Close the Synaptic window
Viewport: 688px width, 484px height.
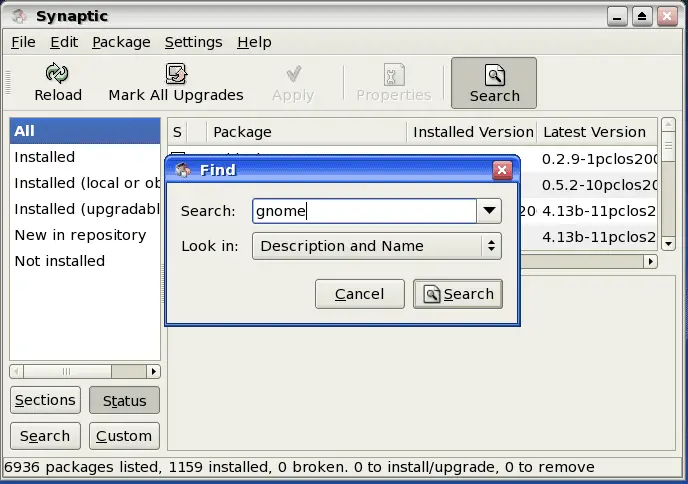667,17
